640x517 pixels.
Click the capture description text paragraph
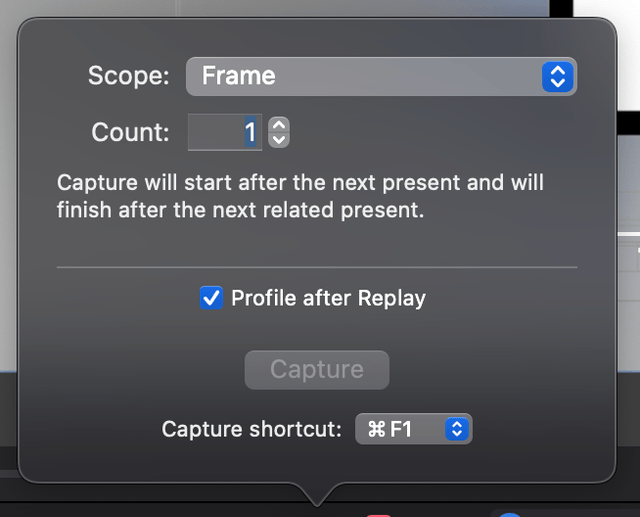tap(300, 197)
